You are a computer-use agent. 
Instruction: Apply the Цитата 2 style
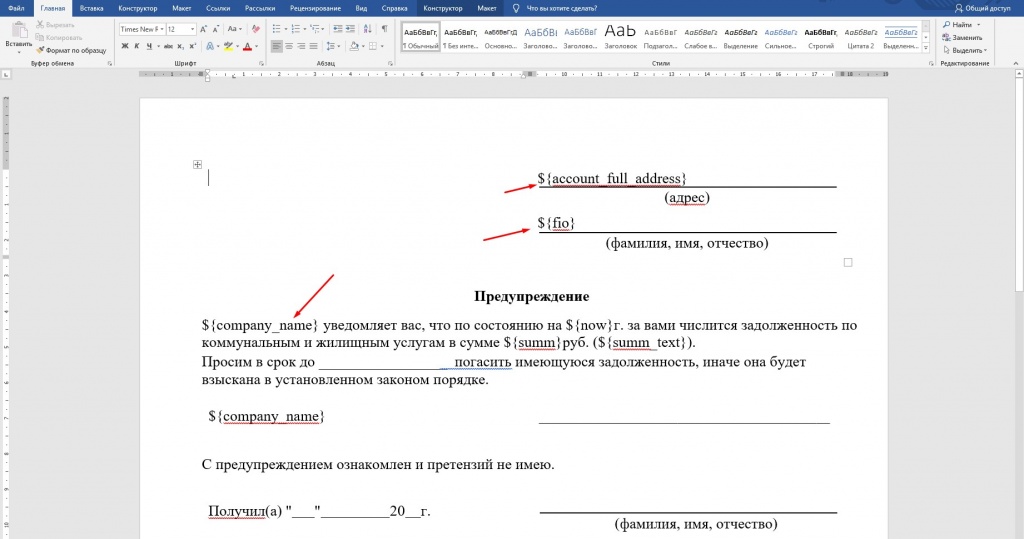coord(860,37)
